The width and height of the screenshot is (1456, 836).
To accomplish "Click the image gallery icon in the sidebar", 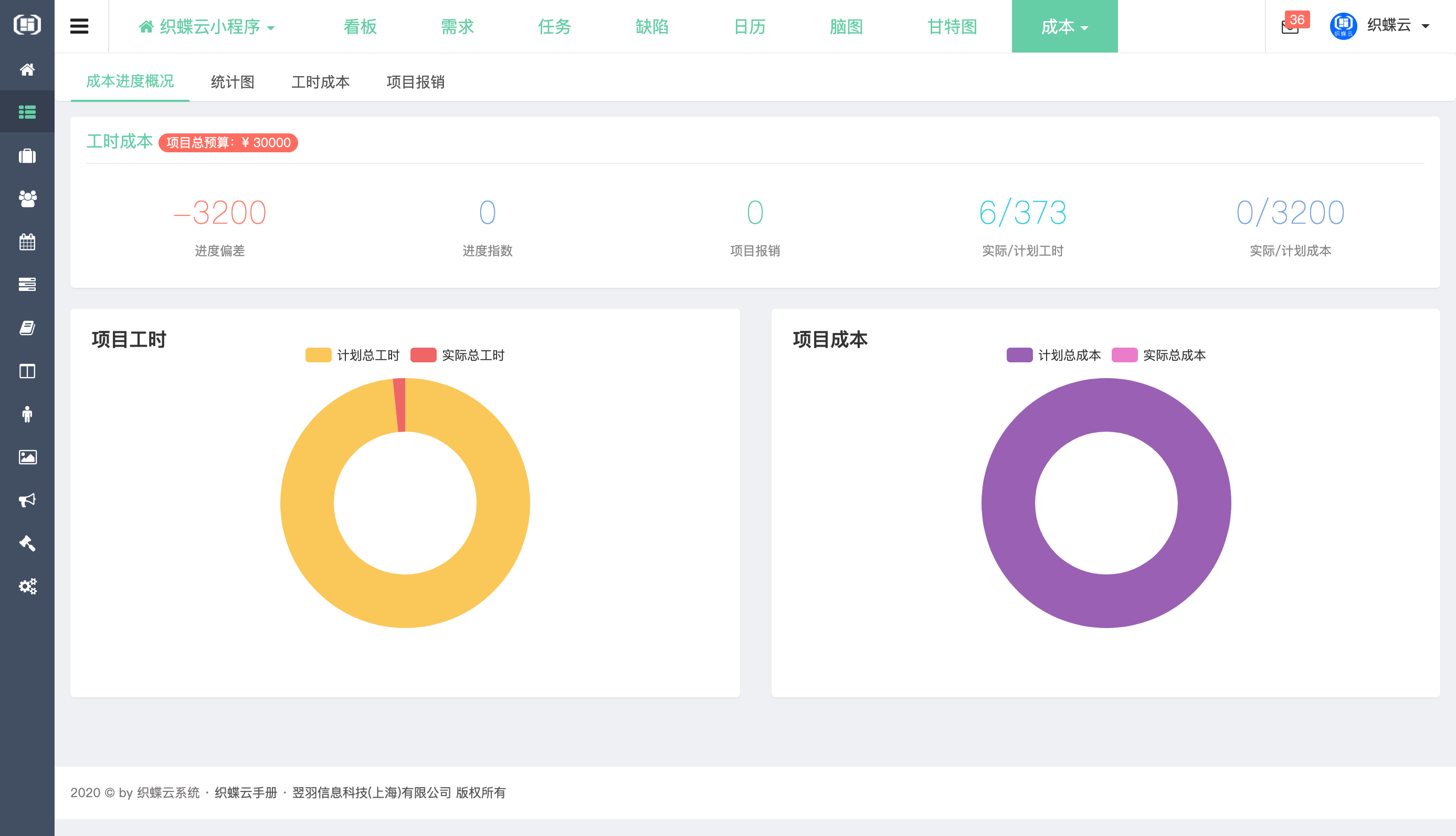I will (x=27, y=456).
